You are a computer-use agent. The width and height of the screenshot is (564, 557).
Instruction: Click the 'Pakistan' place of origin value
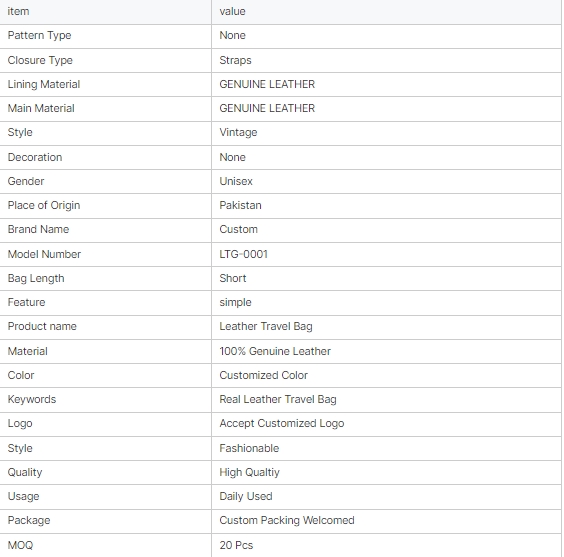point(240,205)
